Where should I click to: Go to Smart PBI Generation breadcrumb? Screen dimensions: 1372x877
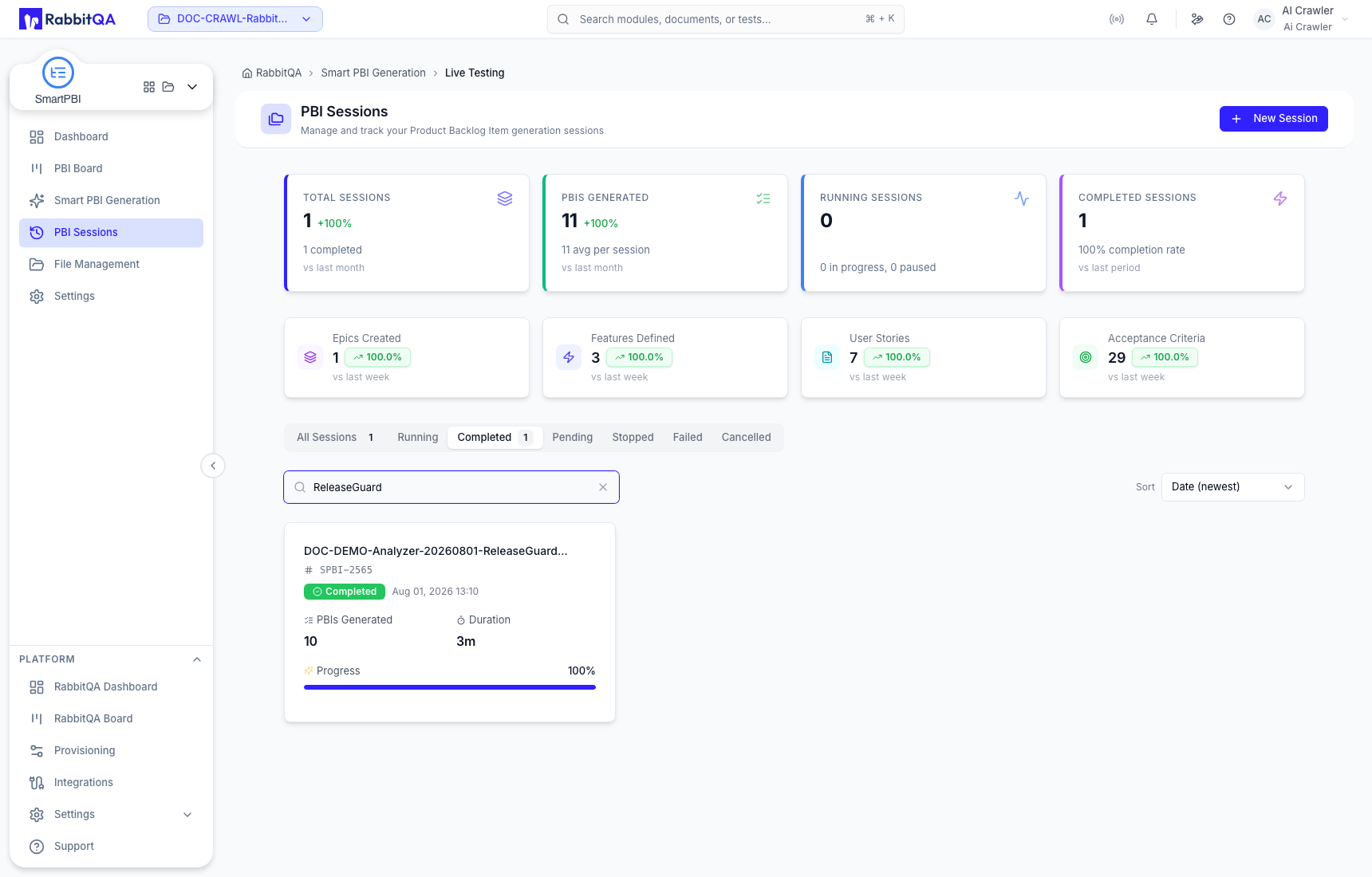click(x=373, y=73)
